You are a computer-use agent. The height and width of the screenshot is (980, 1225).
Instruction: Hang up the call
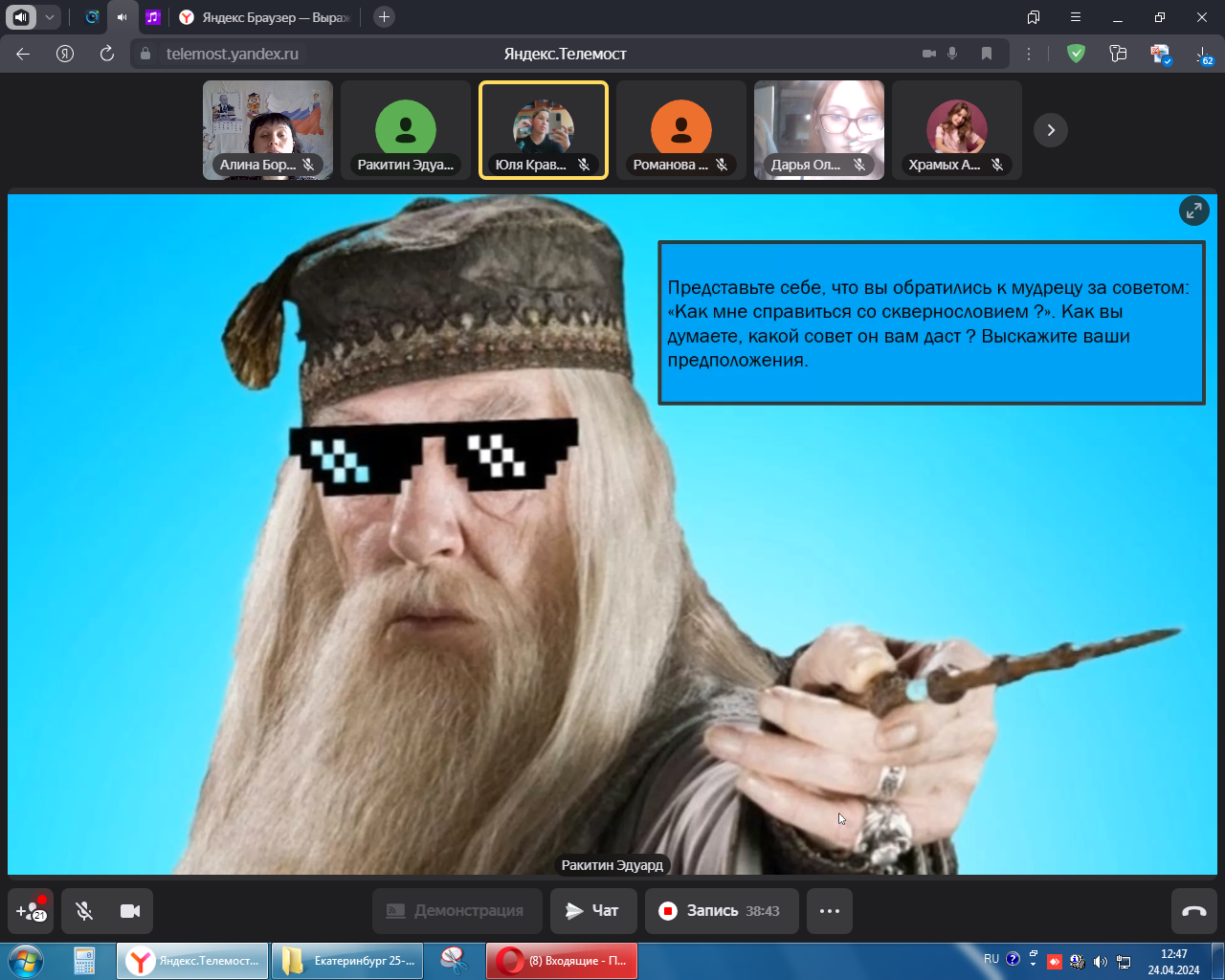coord(1194,911)
